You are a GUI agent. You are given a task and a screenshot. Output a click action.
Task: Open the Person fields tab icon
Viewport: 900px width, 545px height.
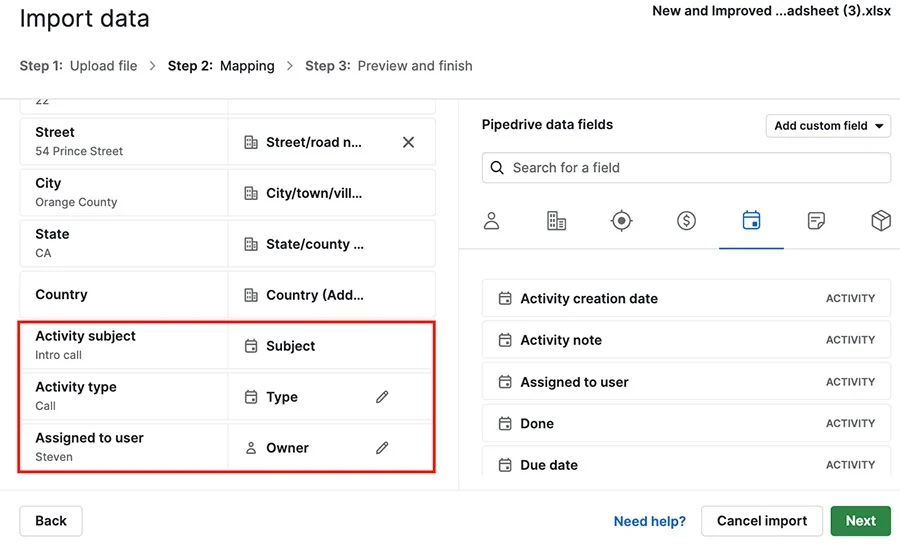[x=491, y=221]
